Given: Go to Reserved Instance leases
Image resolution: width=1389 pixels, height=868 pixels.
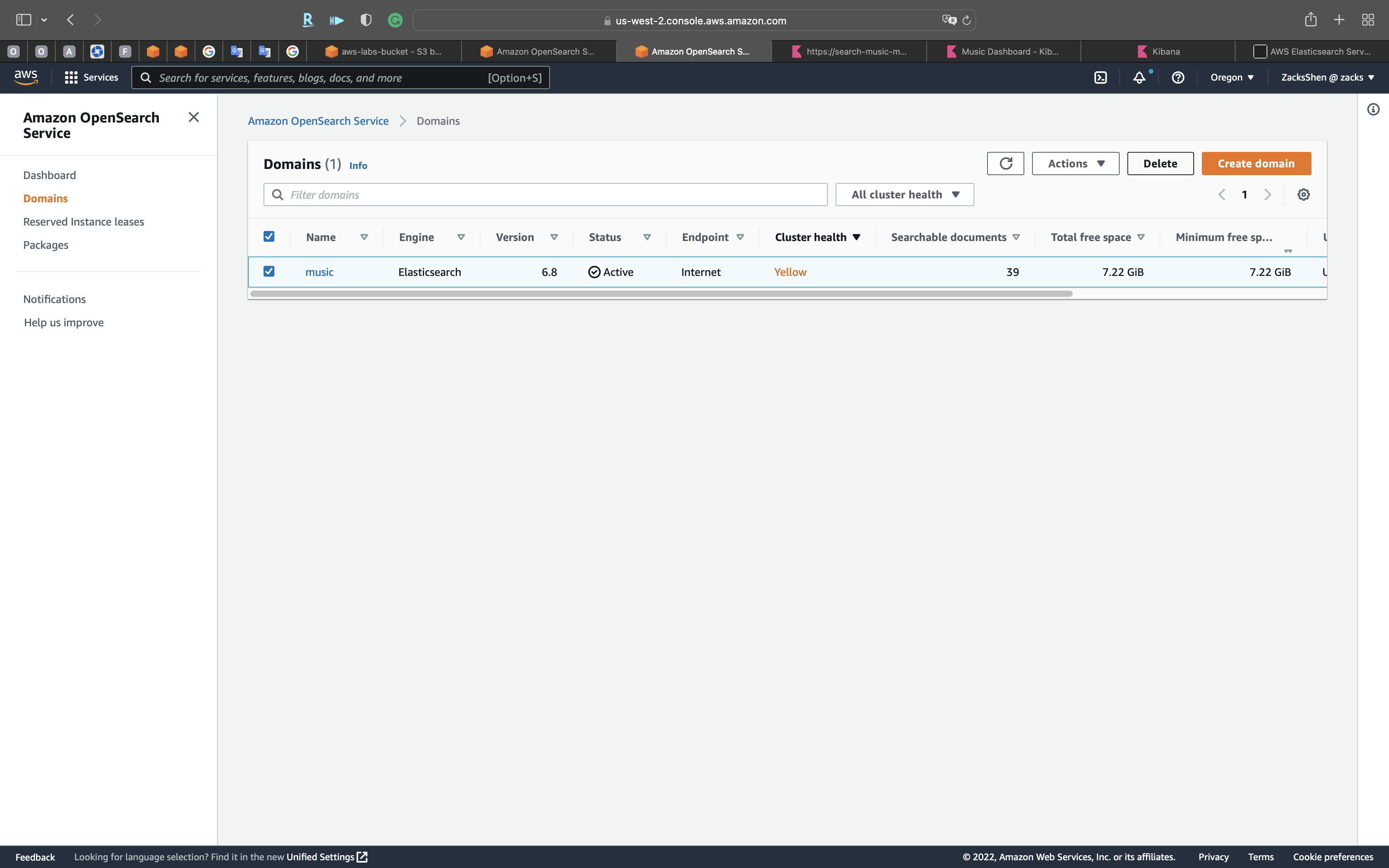Looking at the screenshot, I should click(83, 222).
